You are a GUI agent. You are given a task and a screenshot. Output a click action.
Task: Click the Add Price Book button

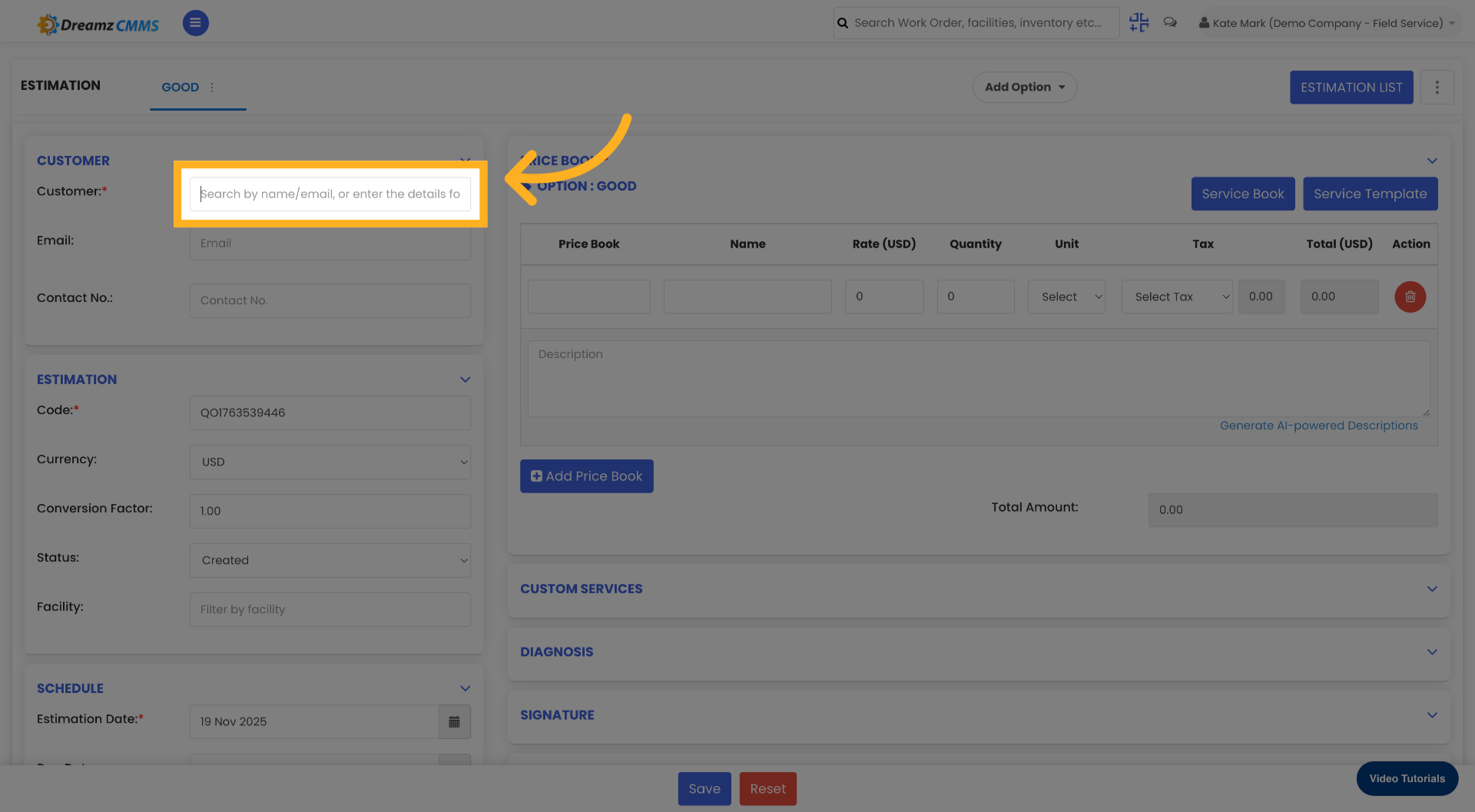[586, 476]
